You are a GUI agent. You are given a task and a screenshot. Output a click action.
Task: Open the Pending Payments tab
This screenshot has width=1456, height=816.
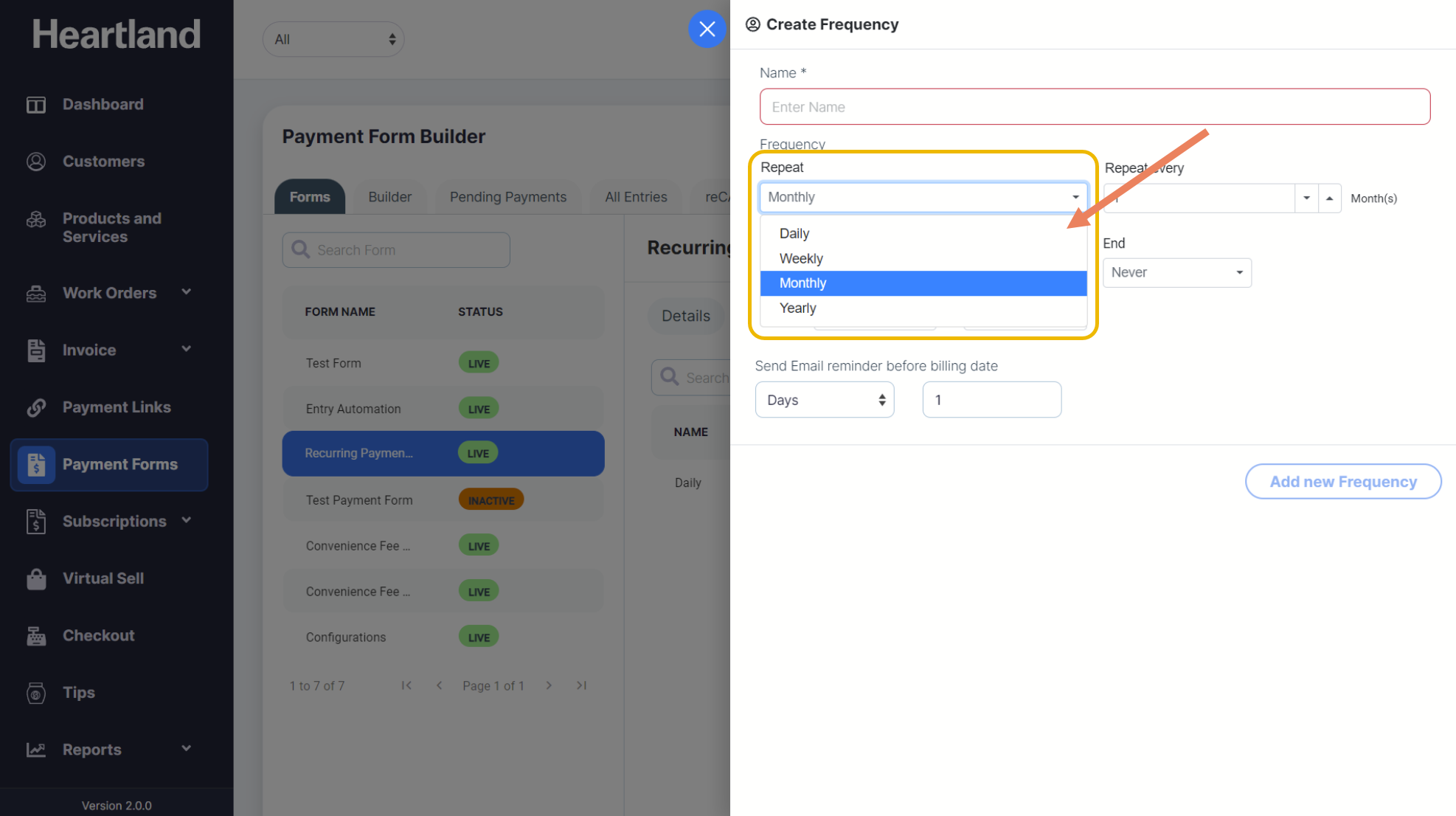pos(507,197)
